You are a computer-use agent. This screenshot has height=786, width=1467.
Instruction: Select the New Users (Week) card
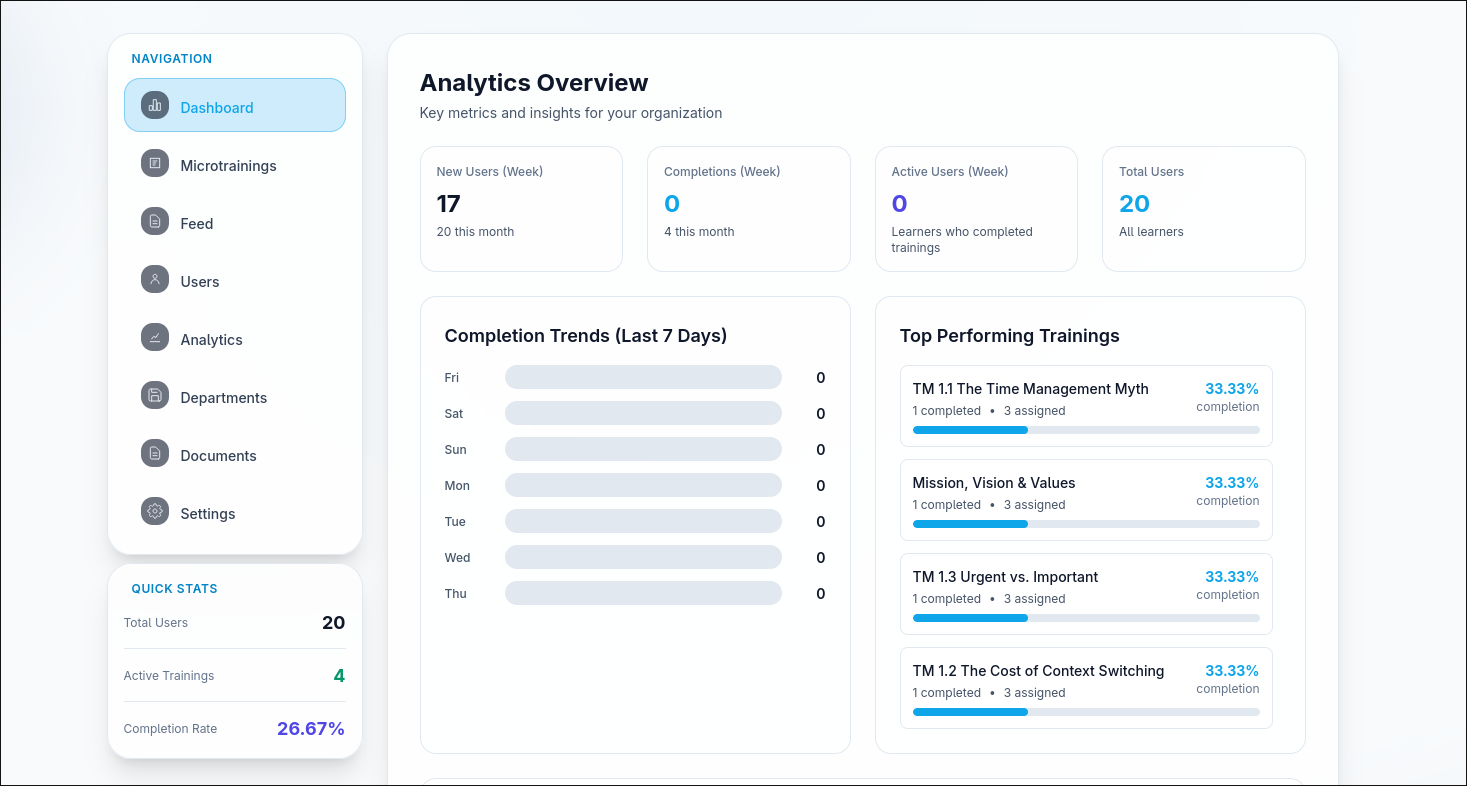(521, 209)
